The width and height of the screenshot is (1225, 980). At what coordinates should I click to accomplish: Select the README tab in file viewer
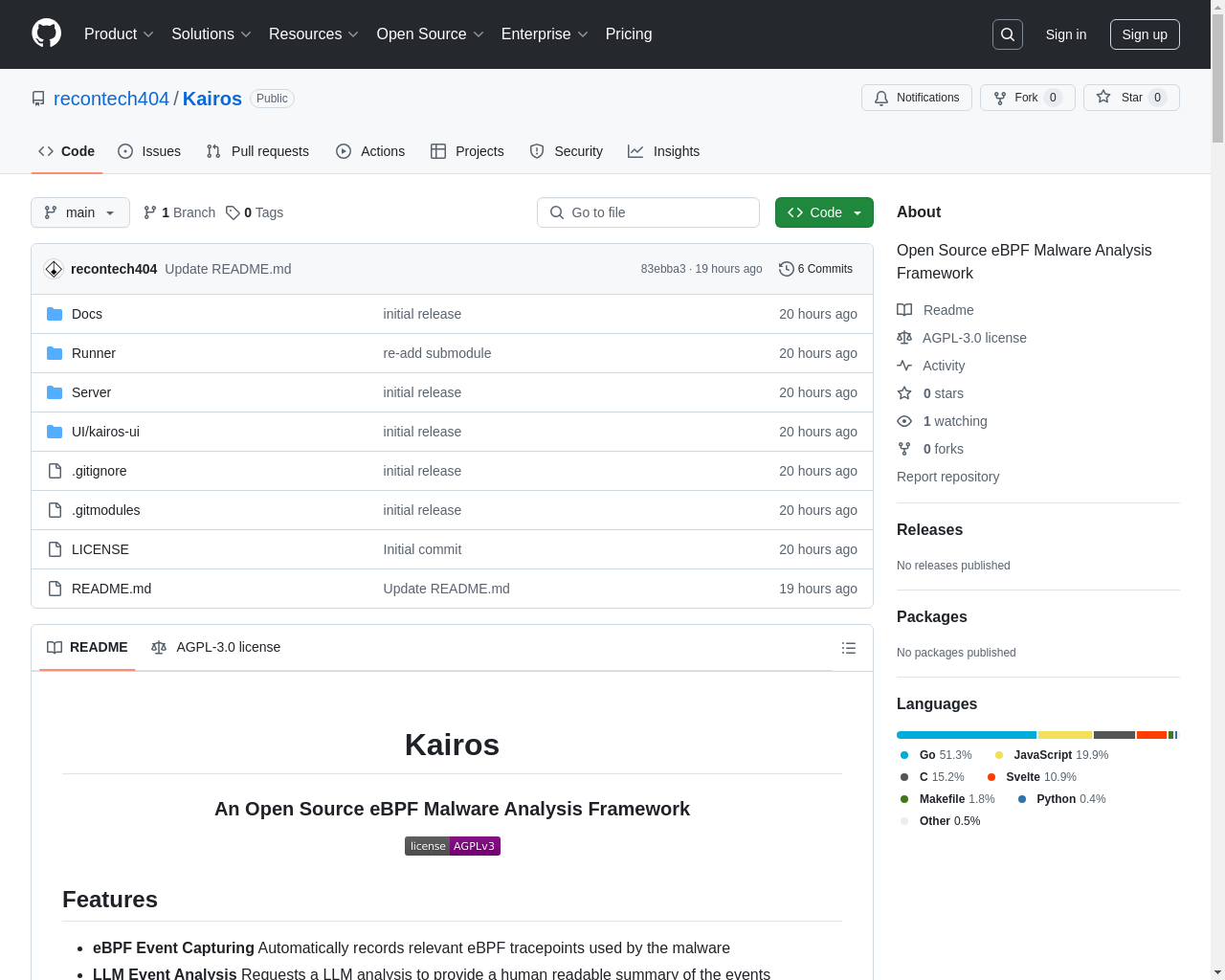[x=87, y=648]
